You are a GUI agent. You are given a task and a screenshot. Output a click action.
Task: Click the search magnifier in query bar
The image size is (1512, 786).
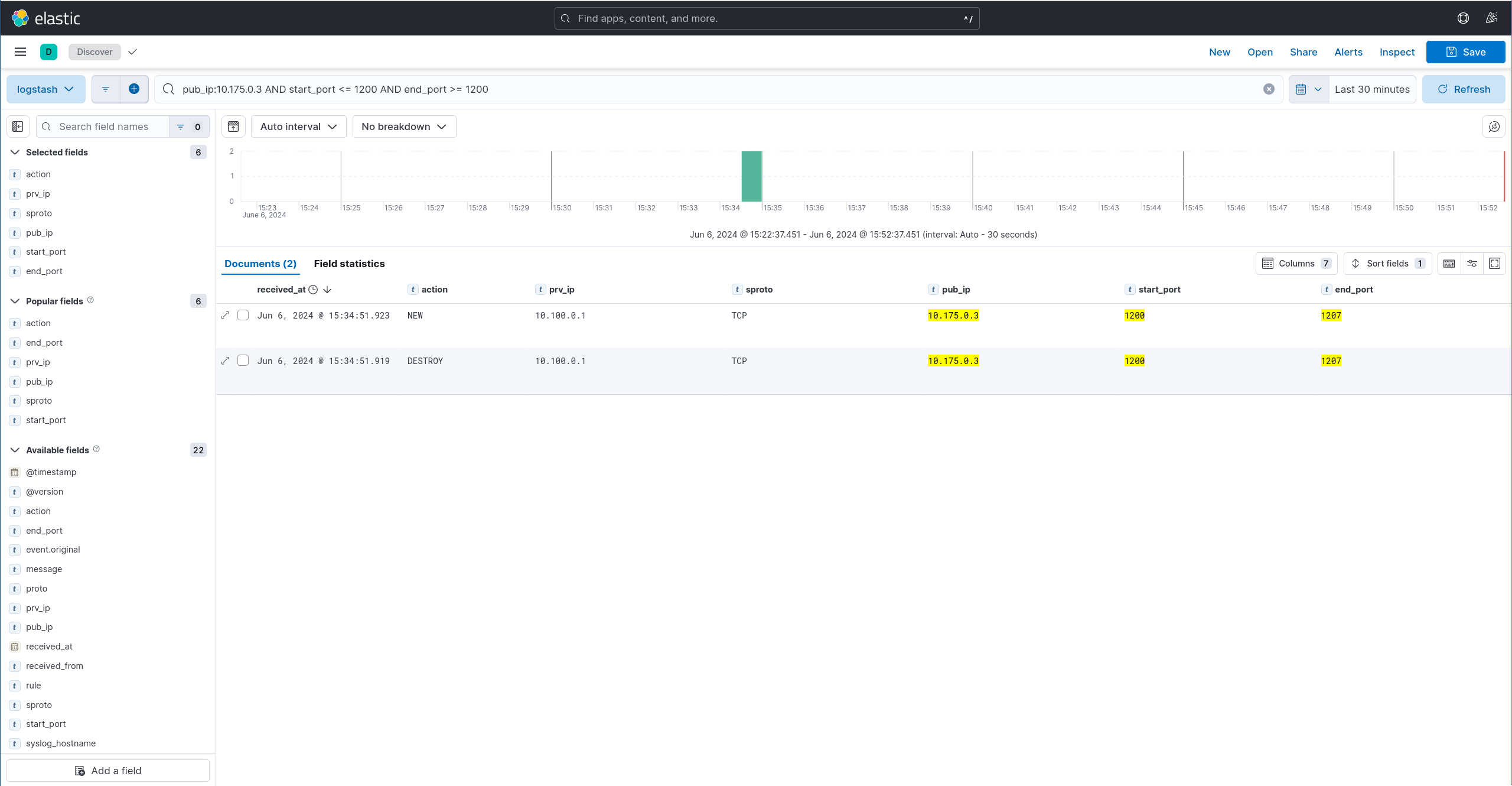click(x=168, y=89)
